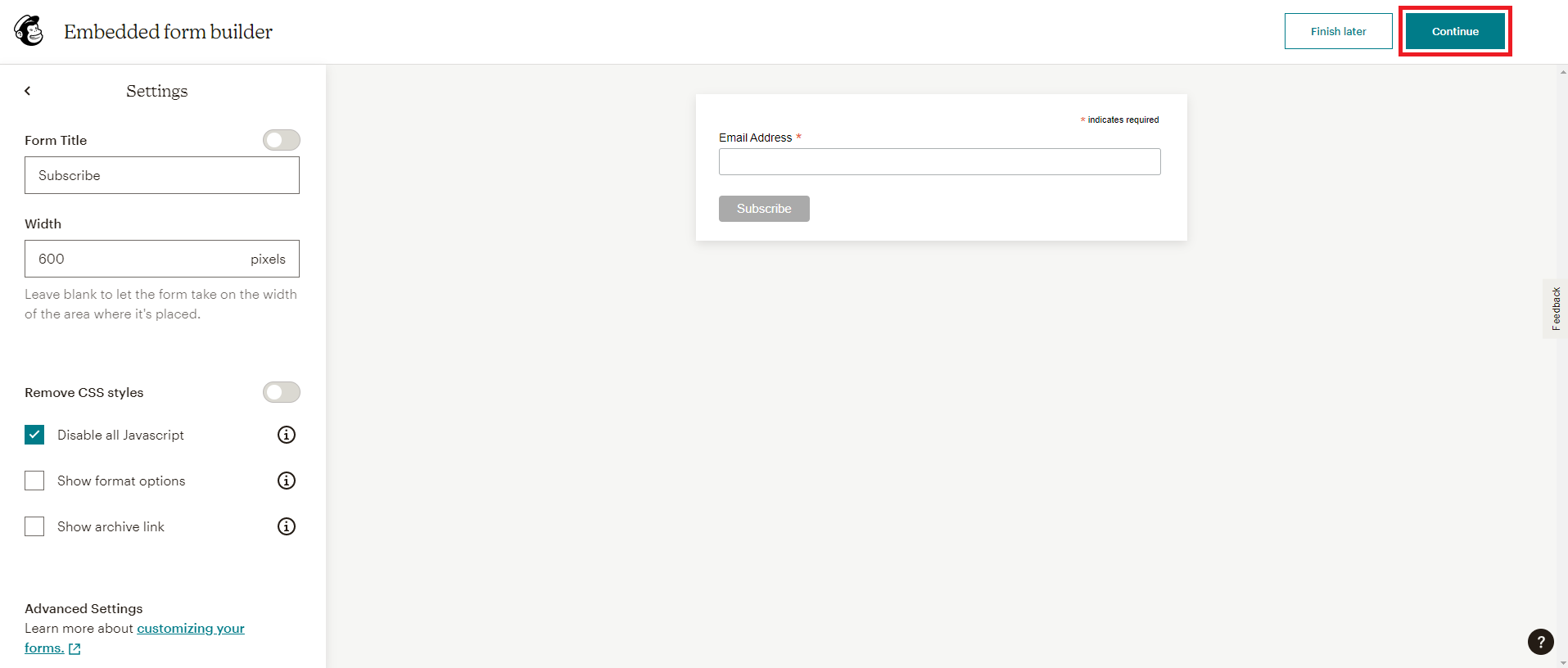This screenshot has height=668, width=1568.
Task: Focus the Form Title text field
Action: tap(162, 175)
